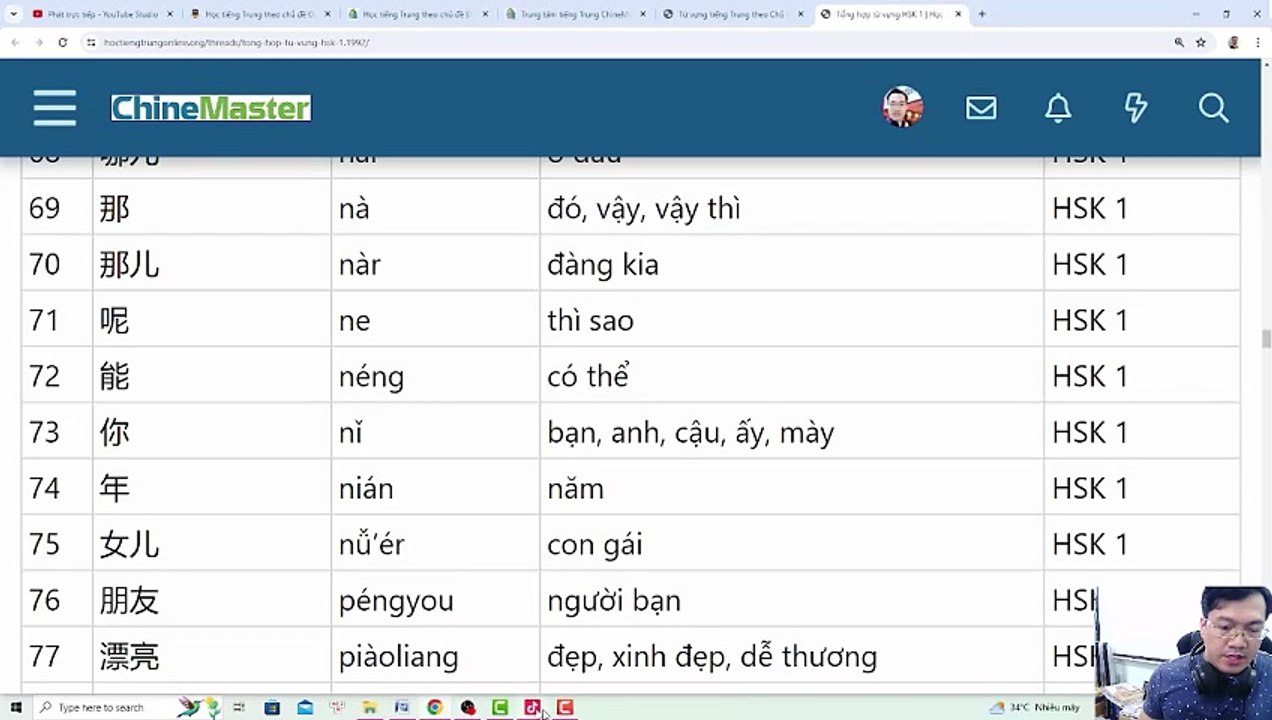This screenshot has width=1272, height=720.
Task: Click the word 女儿 in row 75
Action: coord(130,544)
